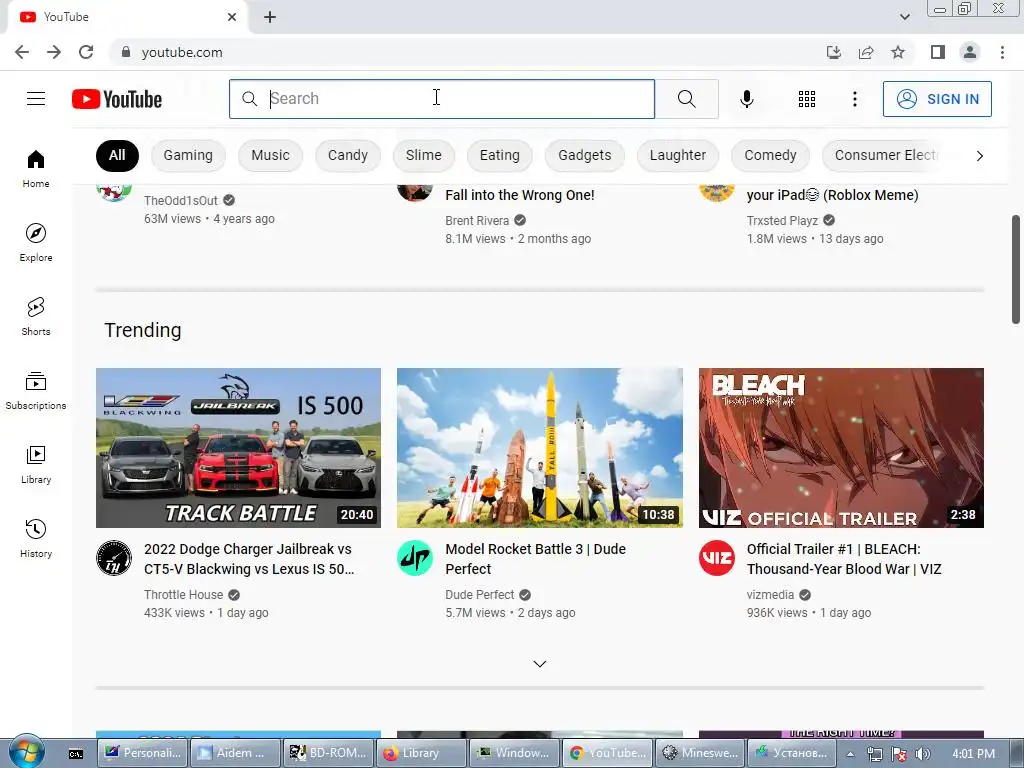Switch to Firefox Library taskbar item

pos(421,753)
